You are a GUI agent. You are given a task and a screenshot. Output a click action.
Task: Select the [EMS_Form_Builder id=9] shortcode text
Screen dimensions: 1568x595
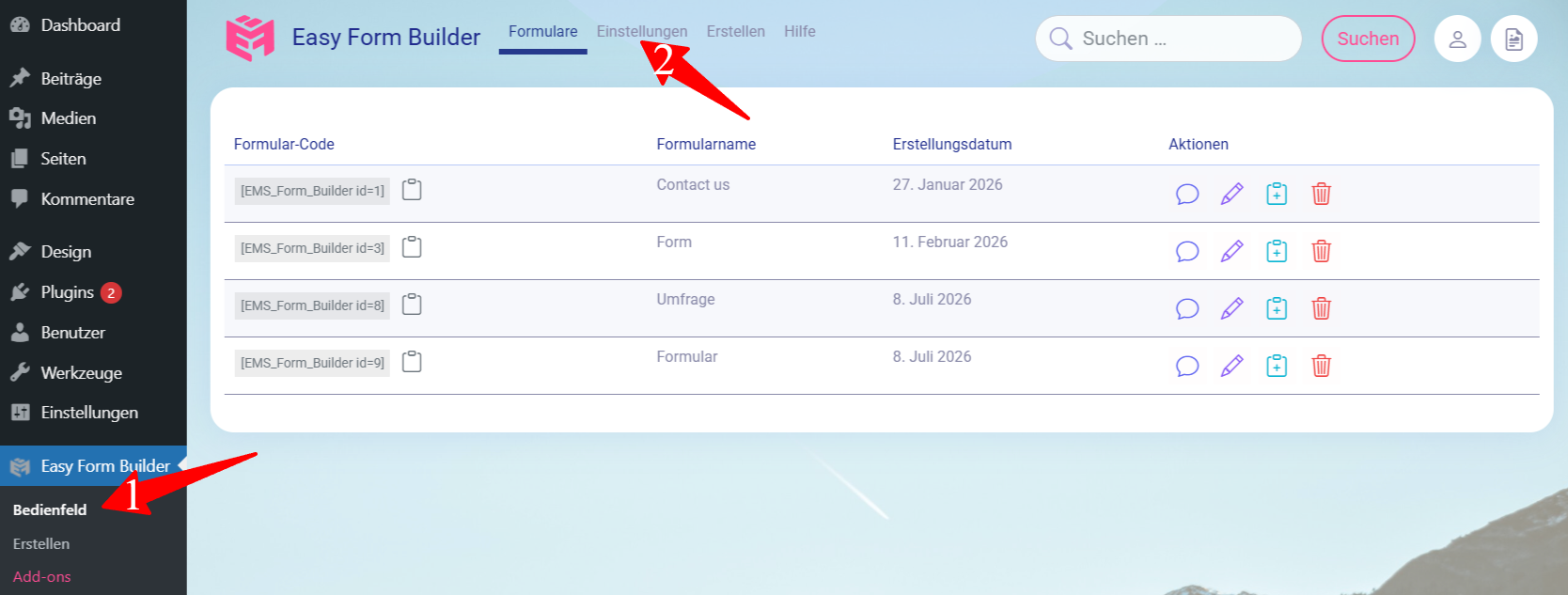coord(312,363)
